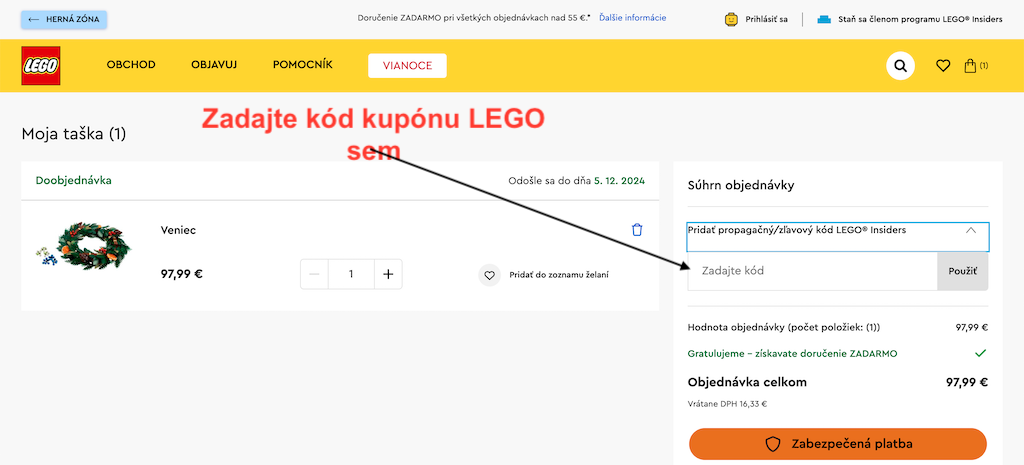Open the shopping bag icon
The image size is (1024, 465).
(x=970, y=65)
